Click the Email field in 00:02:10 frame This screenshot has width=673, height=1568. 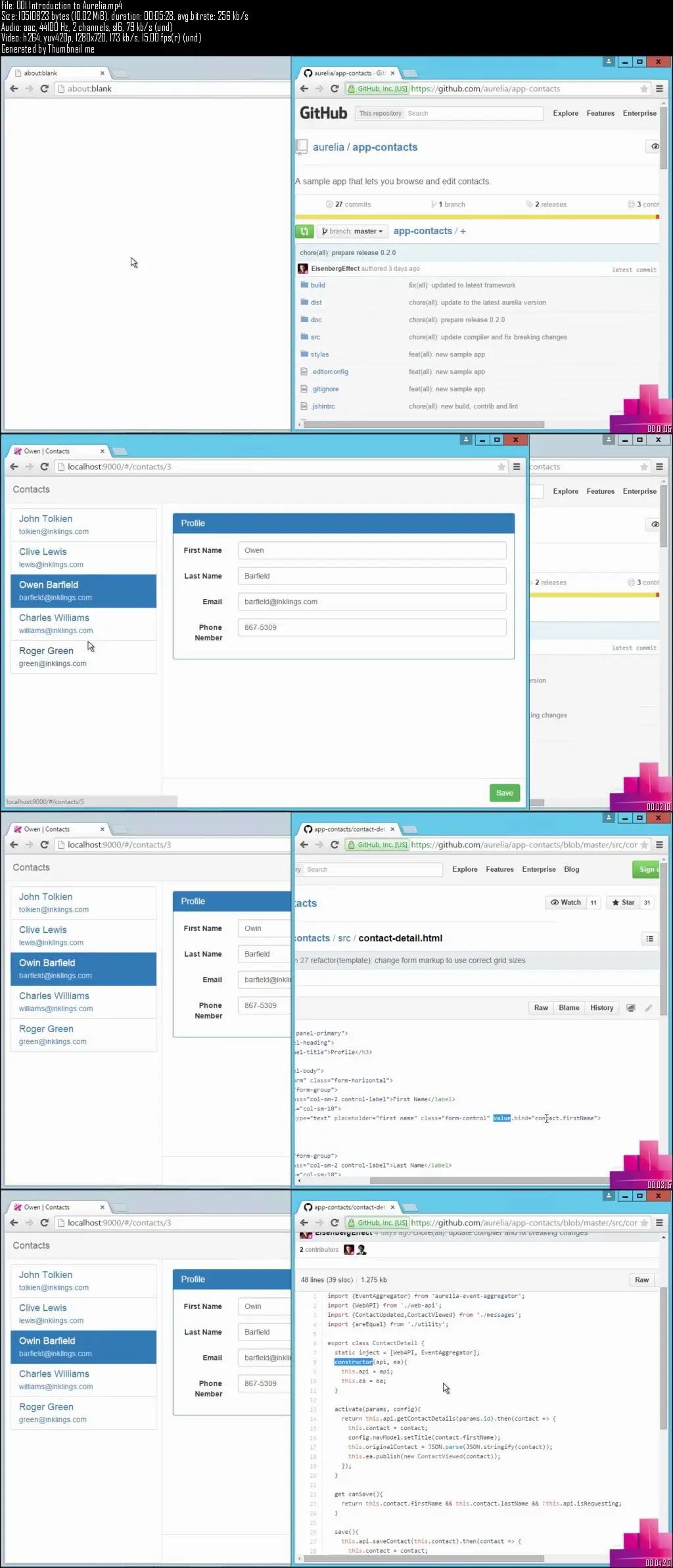click(372, 602)
